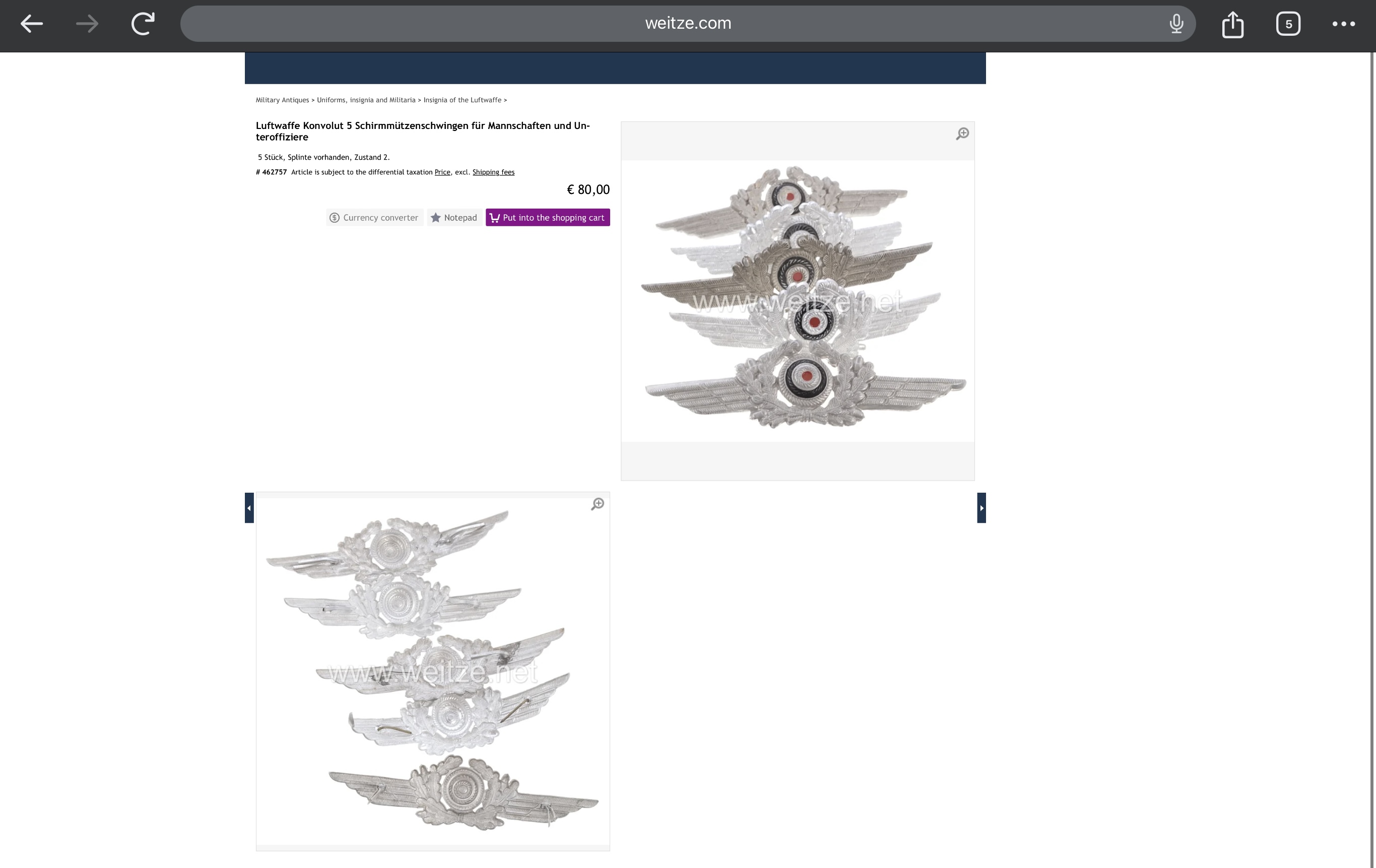
Task: Open the browser three-dot menu
Action: 1343,24
